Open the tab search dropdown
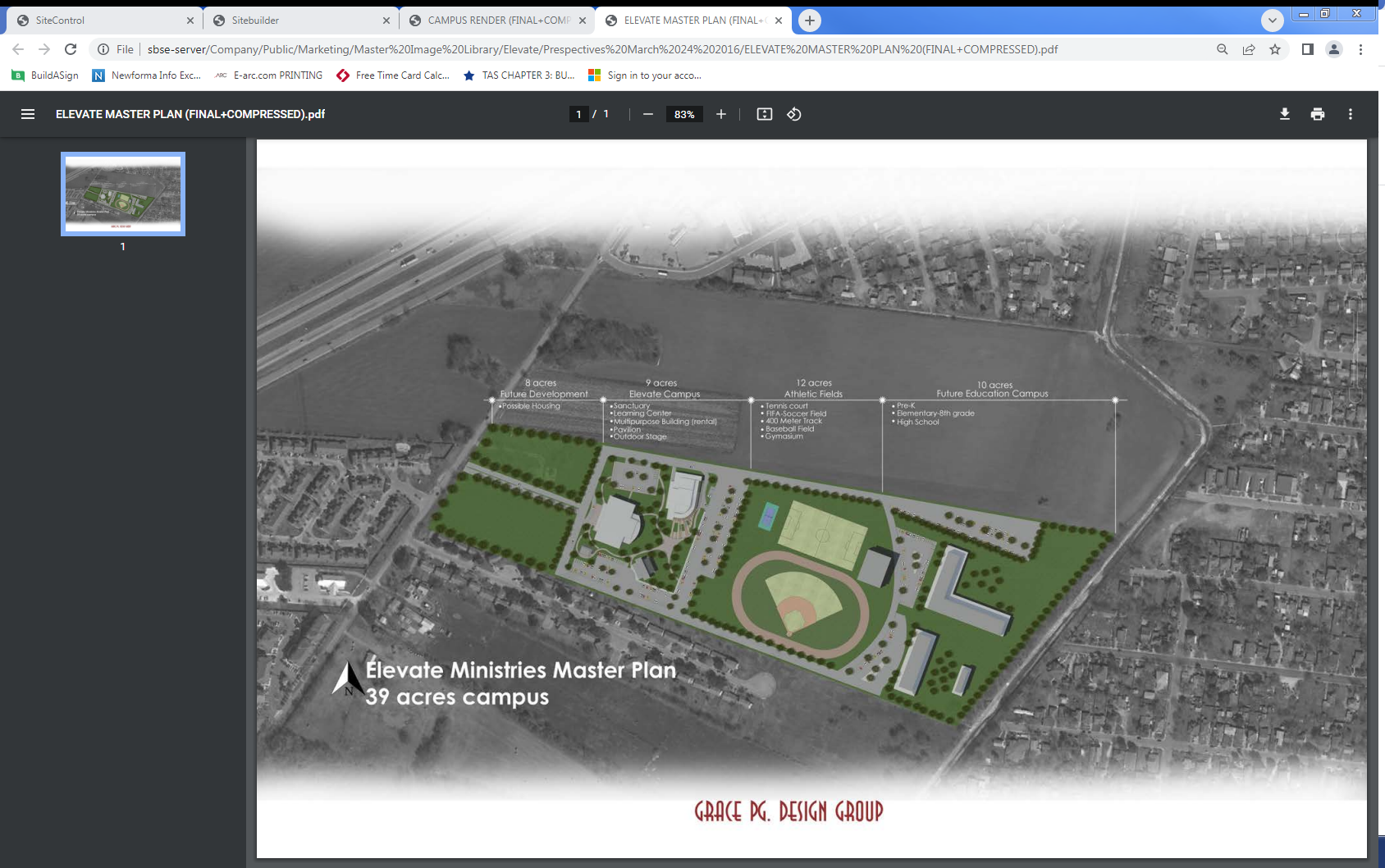This screenshot has width=1385, height=868. pyautogui.click(x=1273, y=21)
